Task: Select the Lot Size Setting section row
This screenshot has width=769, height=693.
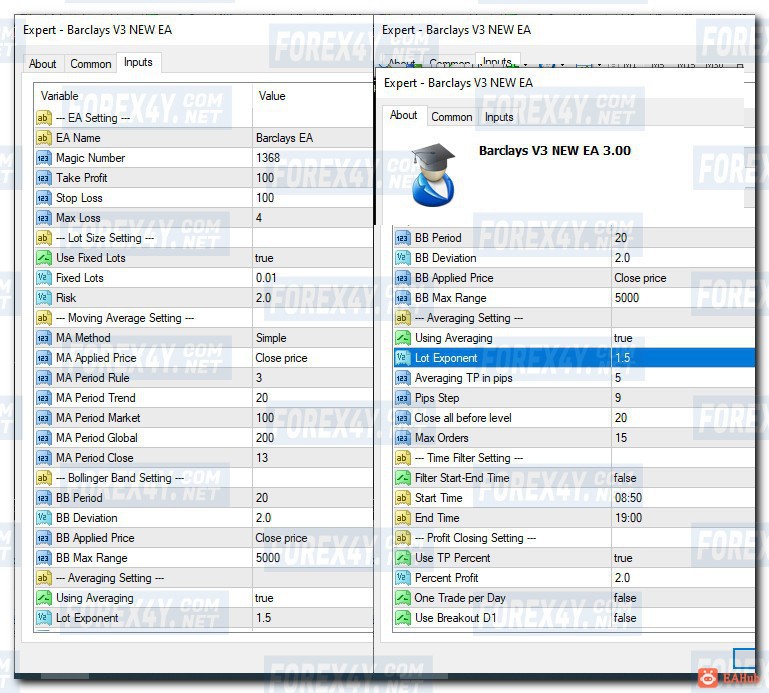Action: point(204,238)
